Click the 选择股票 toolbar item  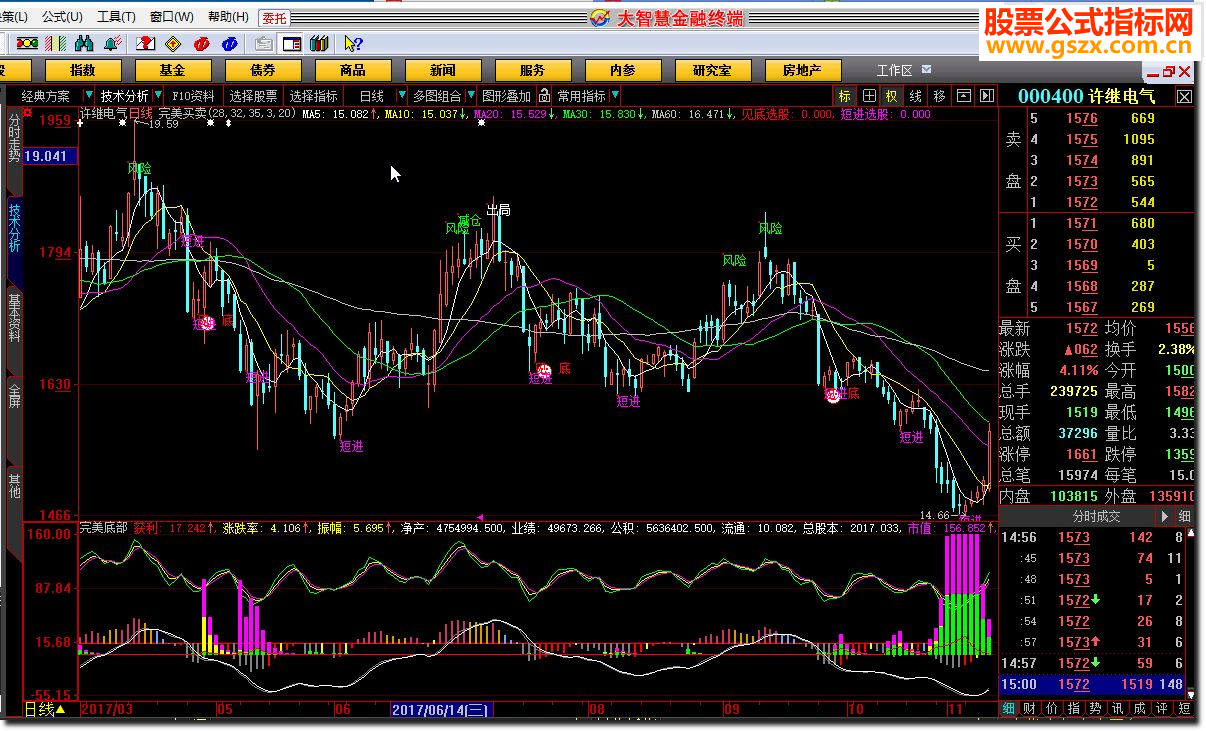[x=253, y=96]
